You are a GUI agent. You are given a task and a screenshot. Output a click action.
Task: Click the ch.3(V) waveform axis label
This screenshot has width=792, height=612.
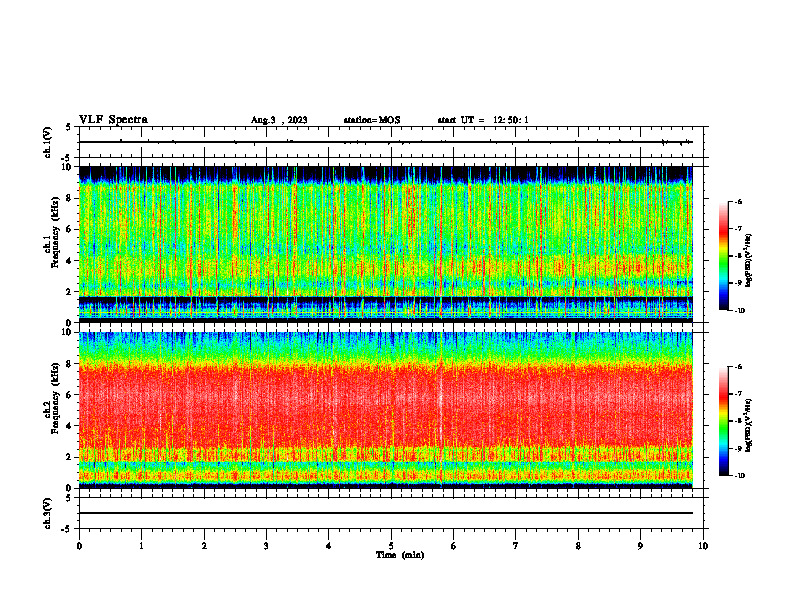[x=48, y=513]
